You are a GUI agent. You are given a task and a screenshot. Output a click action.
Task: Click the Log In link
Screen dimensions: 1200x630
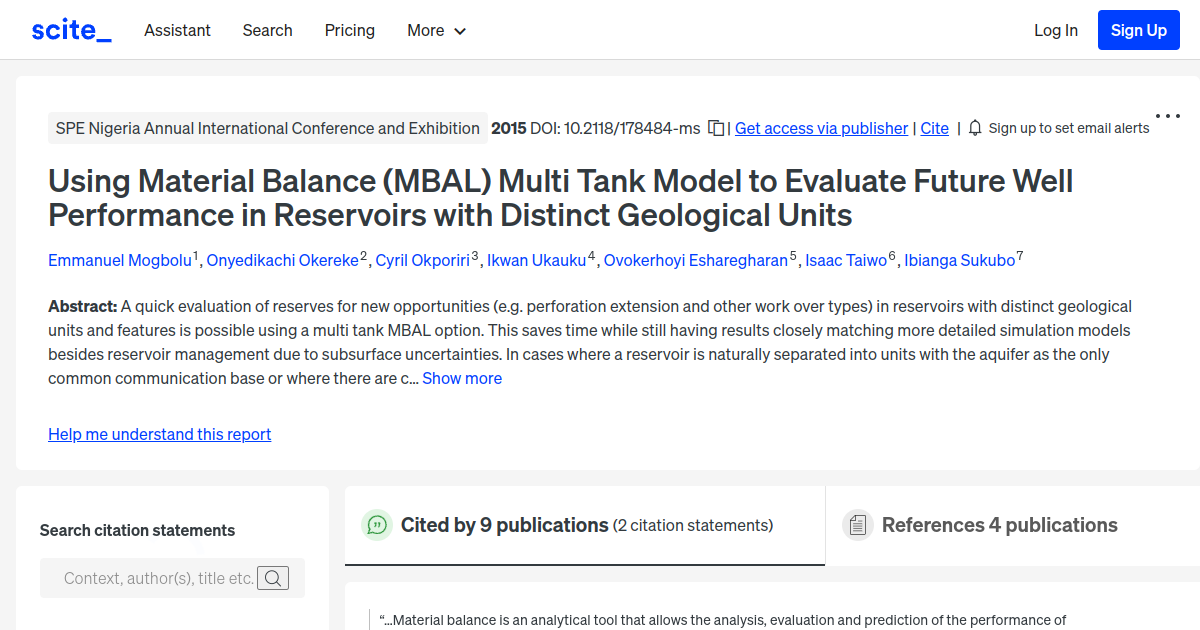pyautogui.click(x=1055, y=30)
